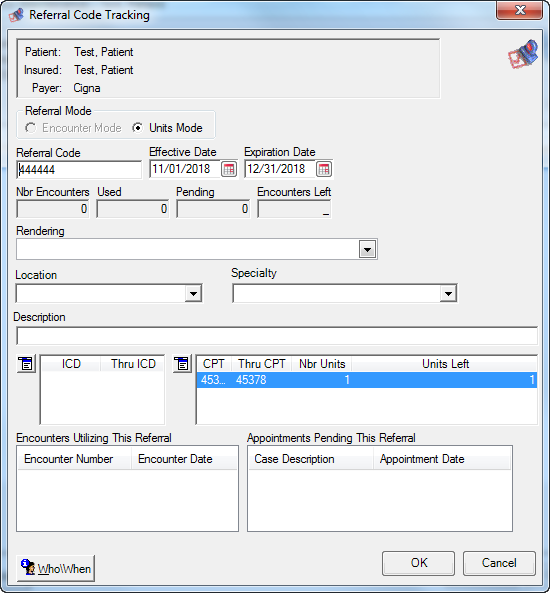Select the Units Mode radio button
Viewport: 550px width, 593px height.
point(138,128)
